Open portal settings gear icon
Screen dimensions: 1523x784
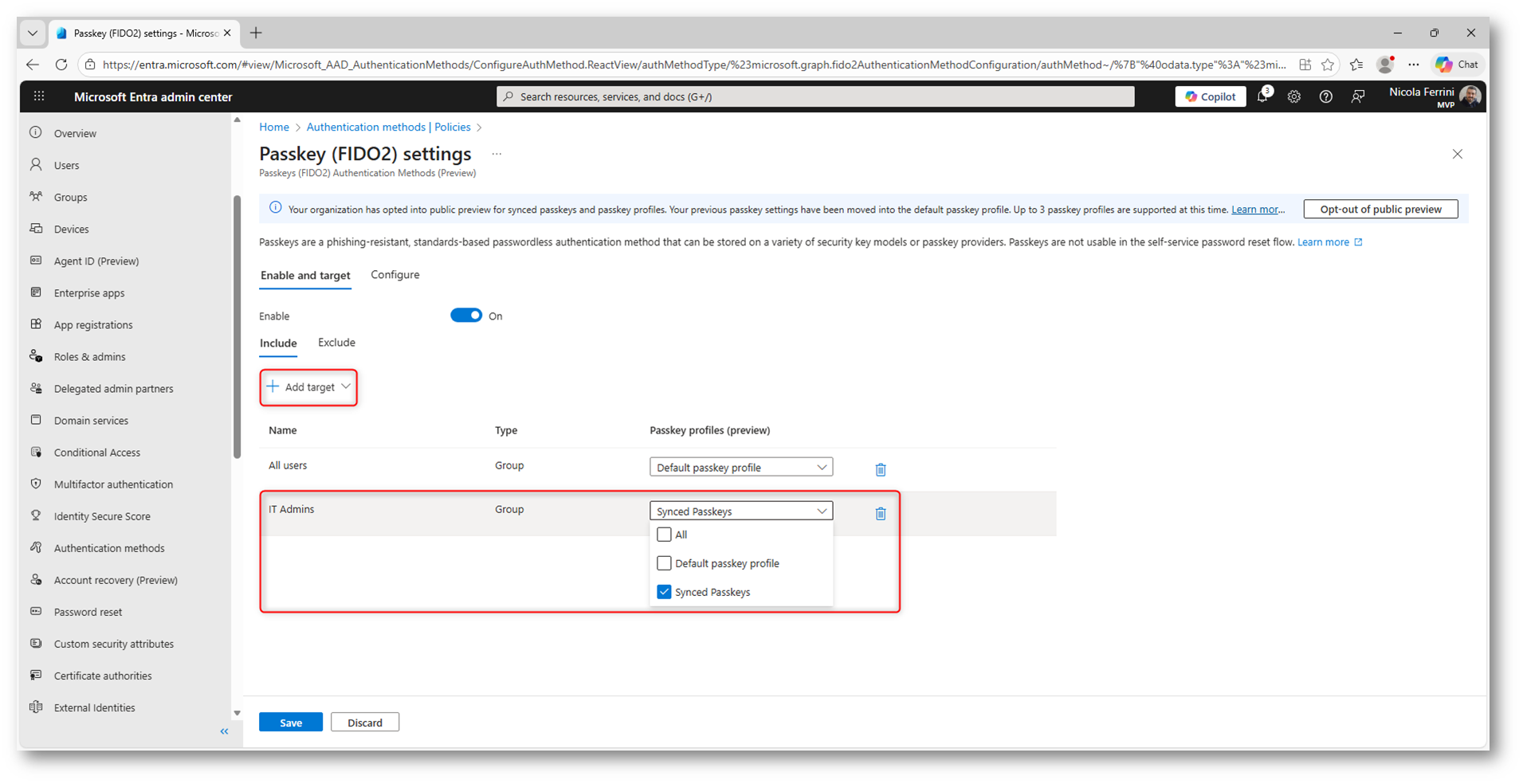pos(1293,96)
